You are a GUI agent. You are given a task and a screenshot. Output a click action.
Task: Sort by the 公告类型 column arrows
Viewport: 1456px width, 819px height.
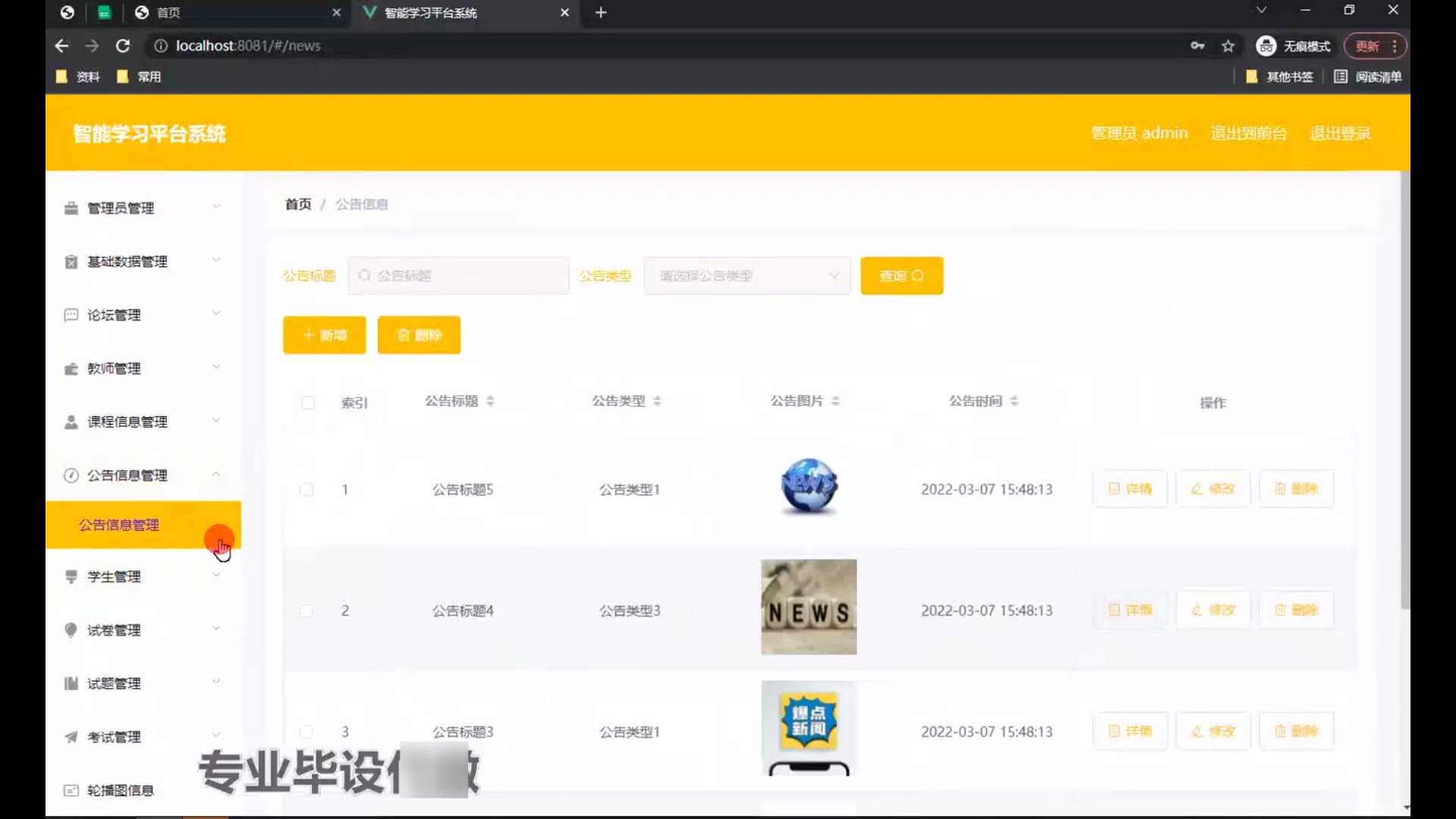click(657, 401)
